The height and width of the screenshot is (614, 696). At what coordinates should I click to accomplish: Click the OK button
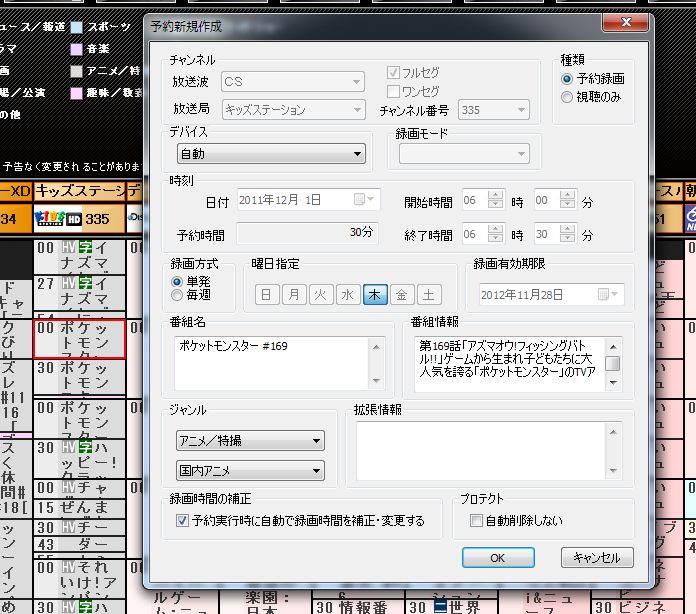(498, 558)
